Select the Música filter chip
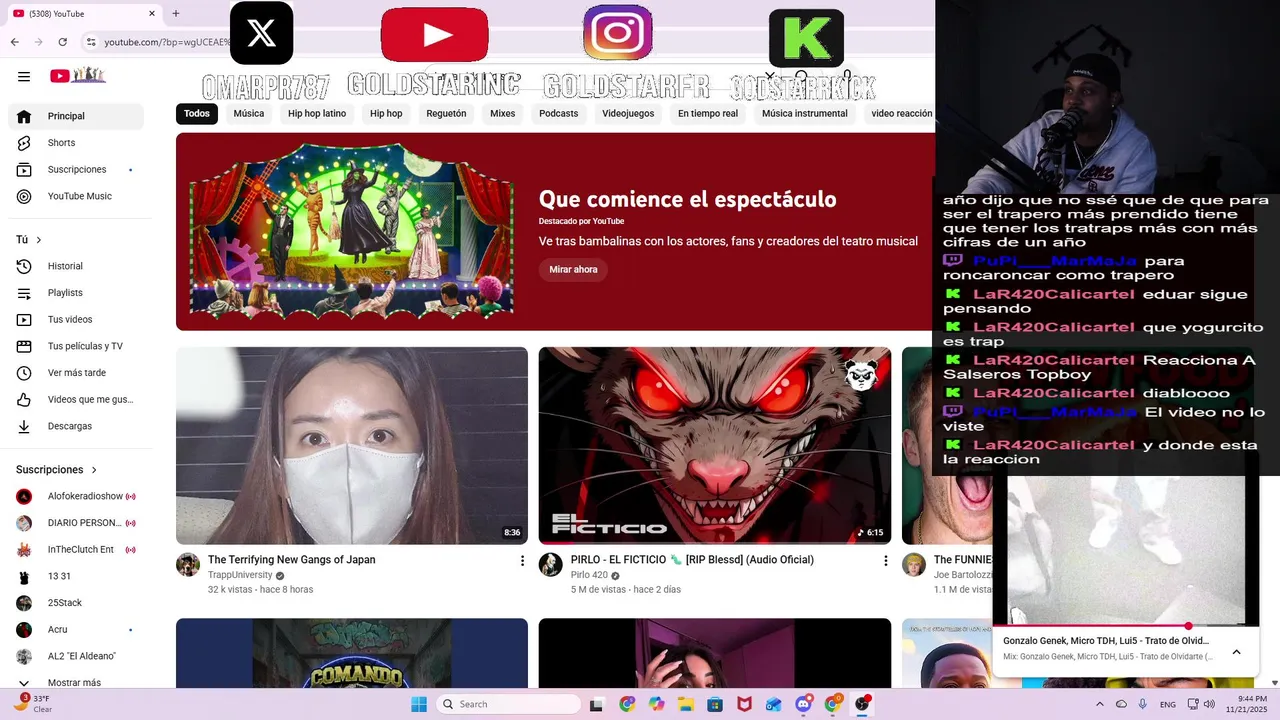 249,114
